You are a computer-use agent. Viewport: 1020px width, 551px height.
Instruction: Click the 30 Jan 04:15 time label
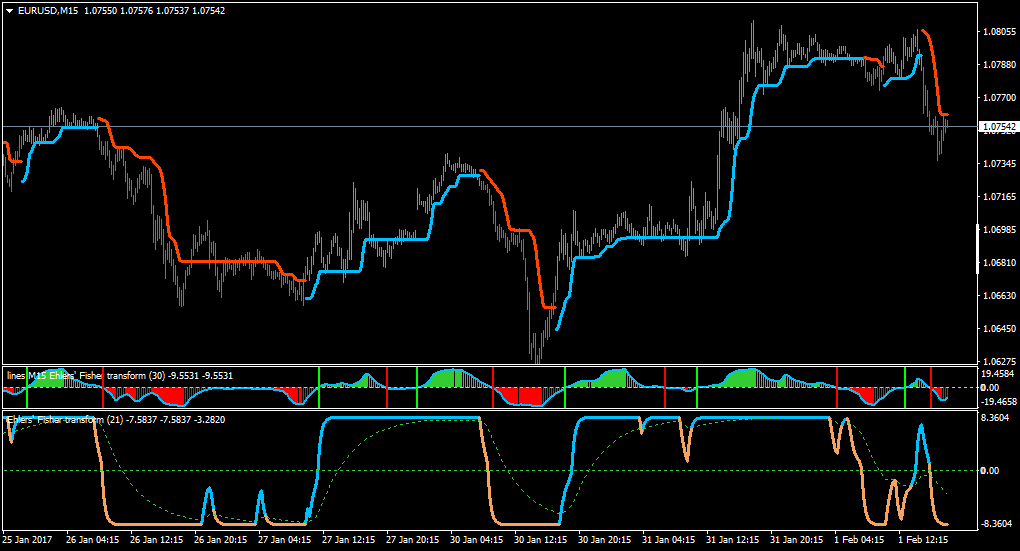477,539
